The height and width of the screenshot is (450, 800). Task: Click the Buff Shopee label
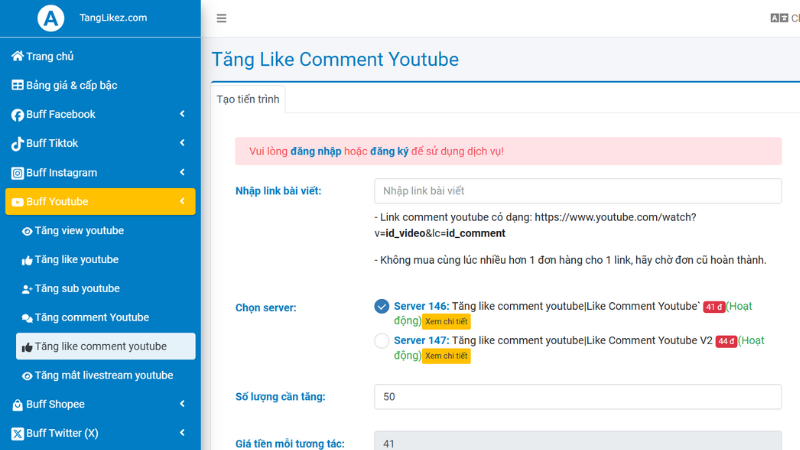[56, 404]
